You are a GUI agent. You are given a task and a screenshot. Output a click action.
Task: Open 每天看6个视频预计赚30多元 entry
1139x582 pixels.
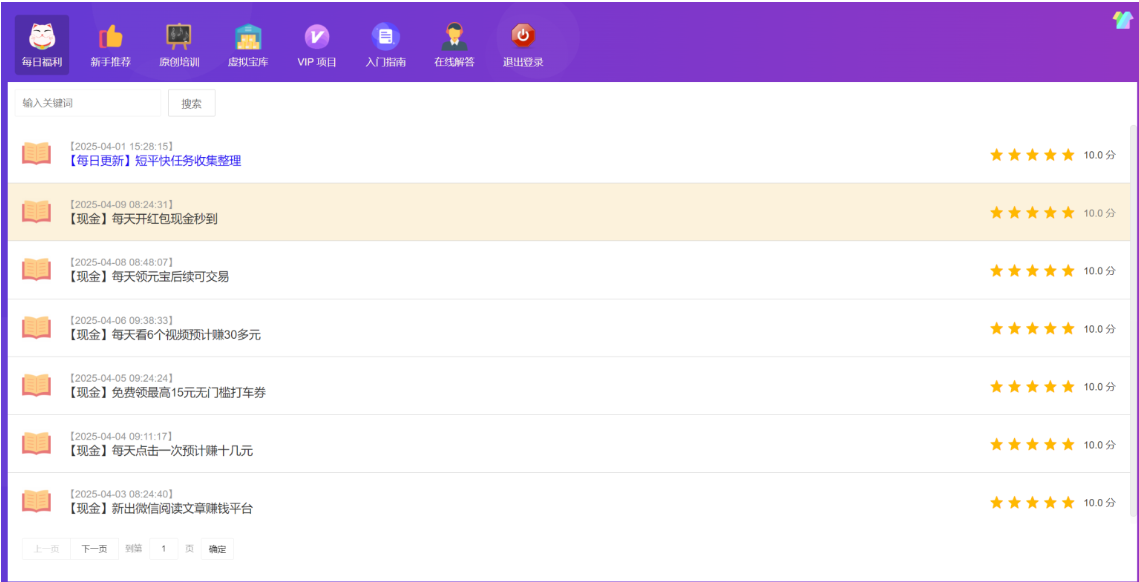164,335
